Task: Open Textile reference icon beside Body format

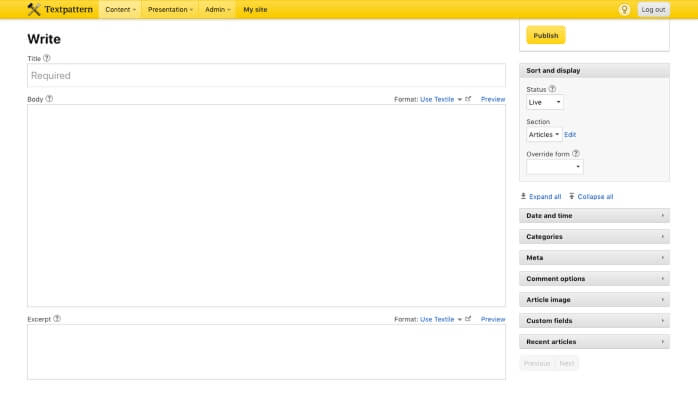Action: [x=468, y=99]
